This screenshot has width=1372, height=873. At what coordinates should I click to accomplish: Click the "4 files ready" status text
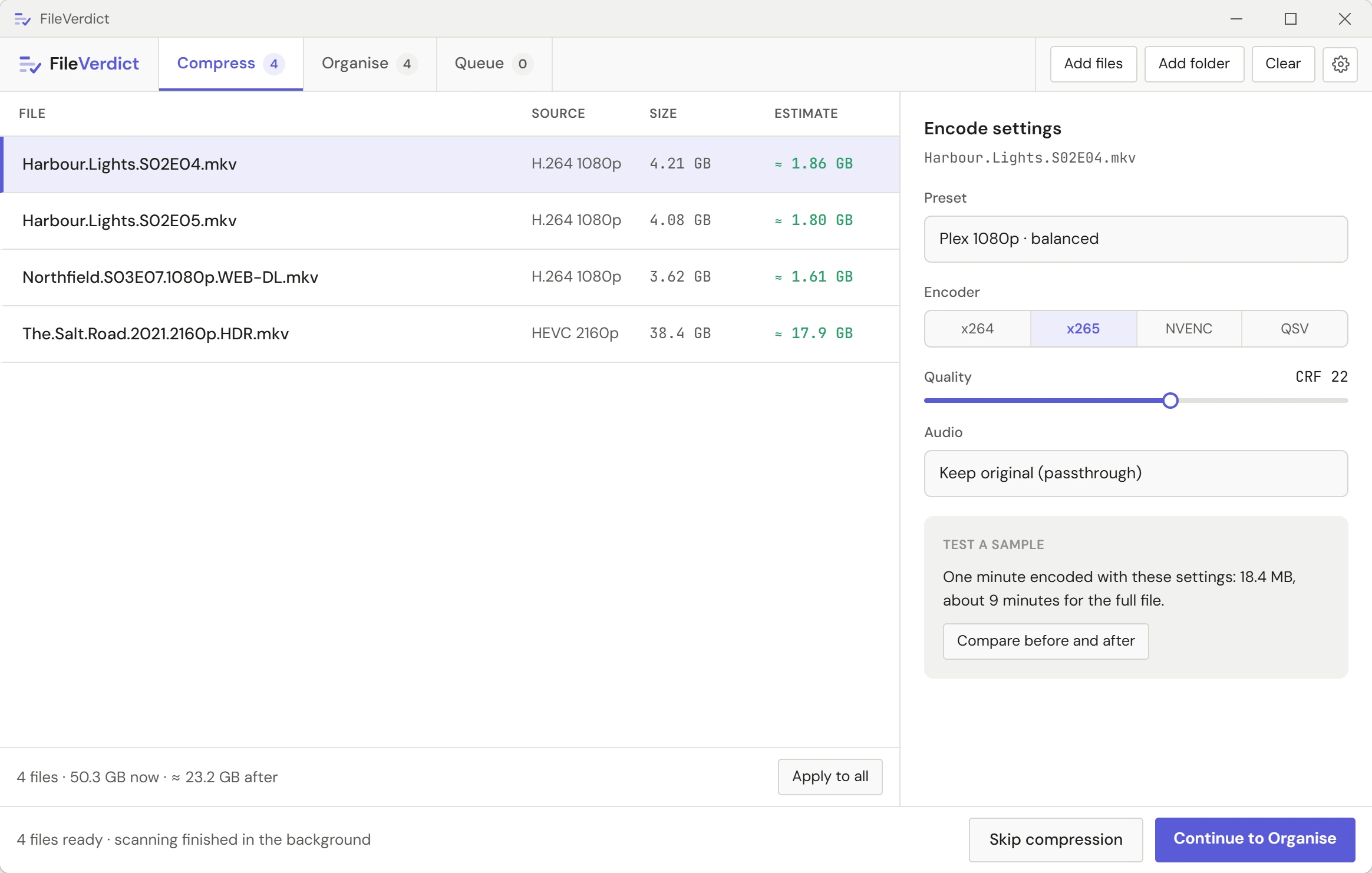click(60, 839)
